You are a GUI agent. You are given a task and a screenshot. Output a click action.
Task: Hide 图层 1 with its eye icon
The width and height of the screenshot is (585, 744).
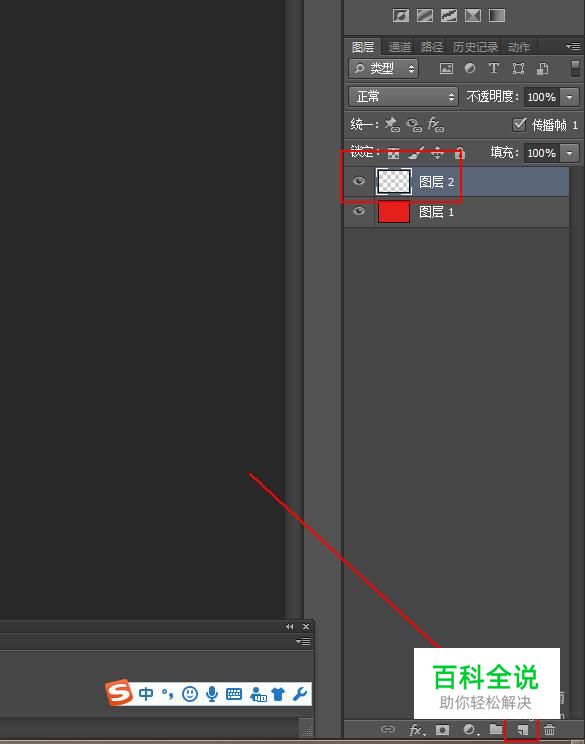pyautogui.click(x=359, y=211)
